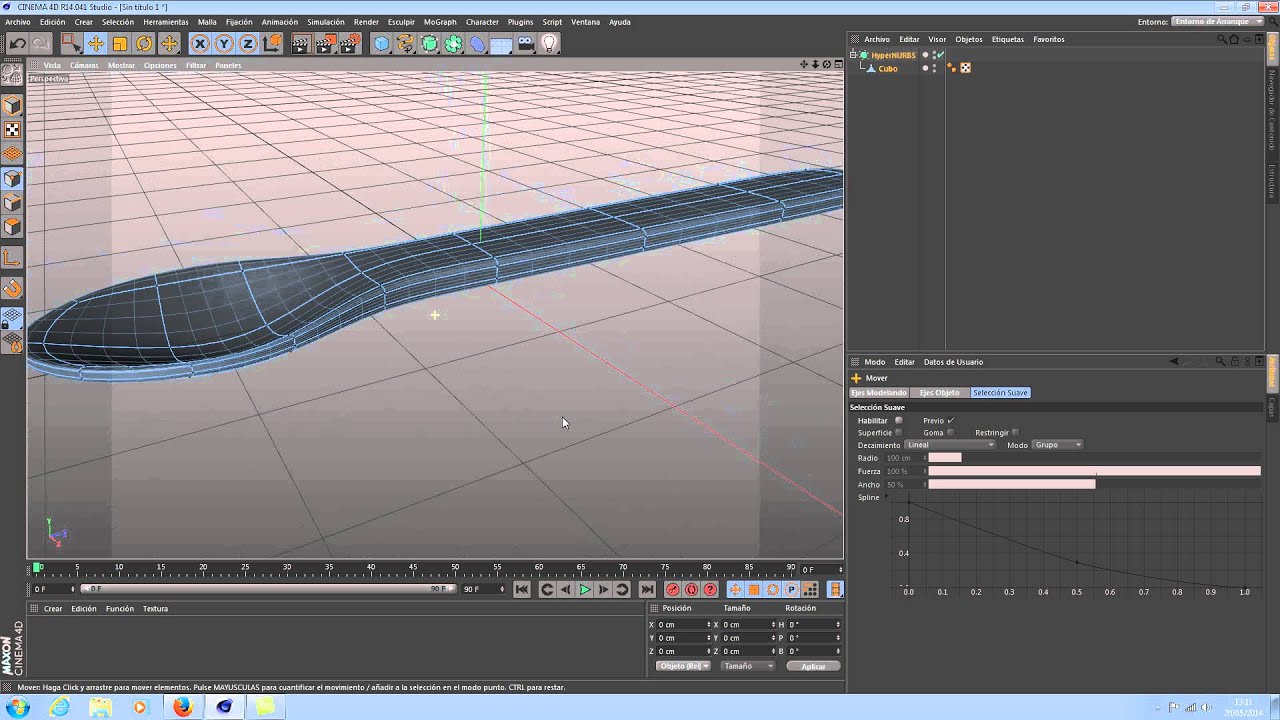Click the Ancho slider bar
Screen dimensions: 1280x720
coord(1094,484)
